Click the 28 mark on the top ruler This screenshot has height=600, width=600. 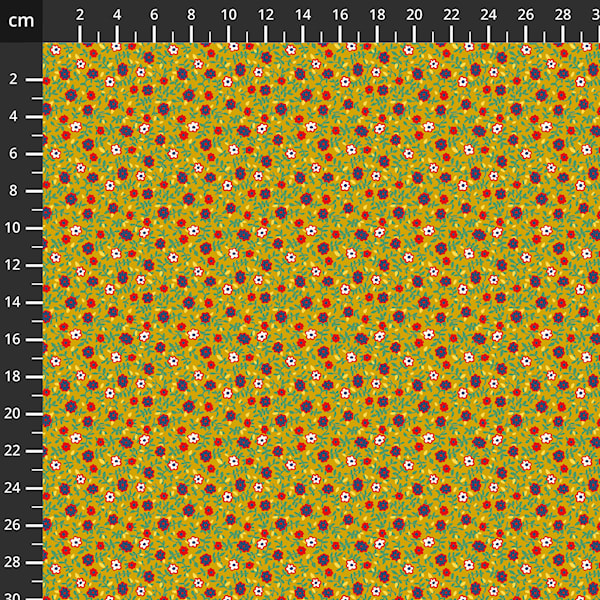(562, 16)
